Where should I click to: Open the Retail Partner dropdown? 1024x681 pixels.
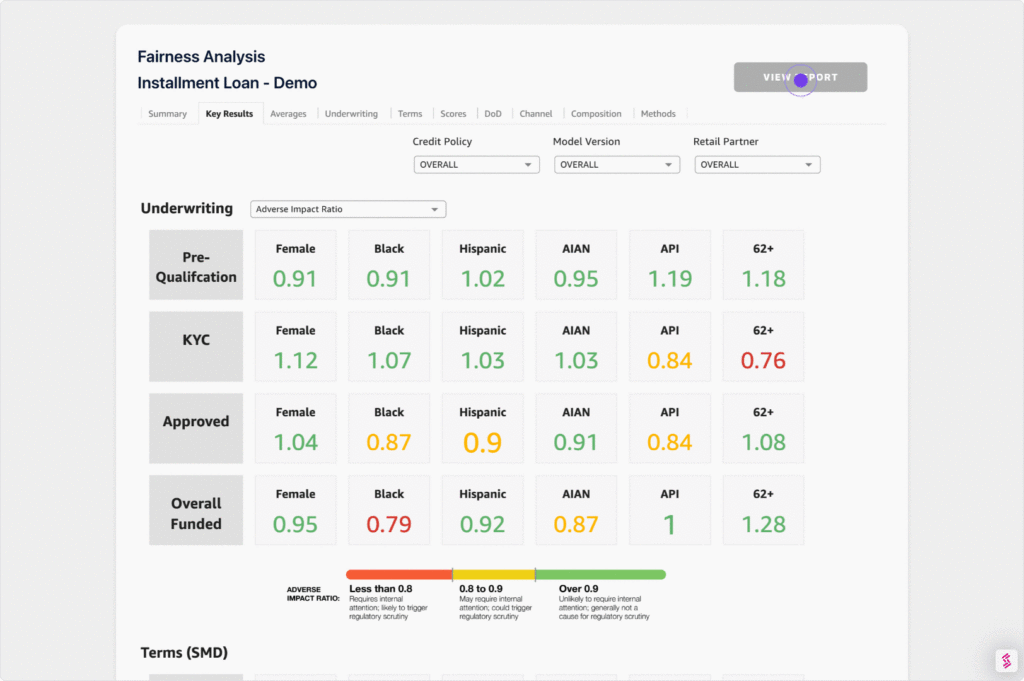click(x=757, y=165)
